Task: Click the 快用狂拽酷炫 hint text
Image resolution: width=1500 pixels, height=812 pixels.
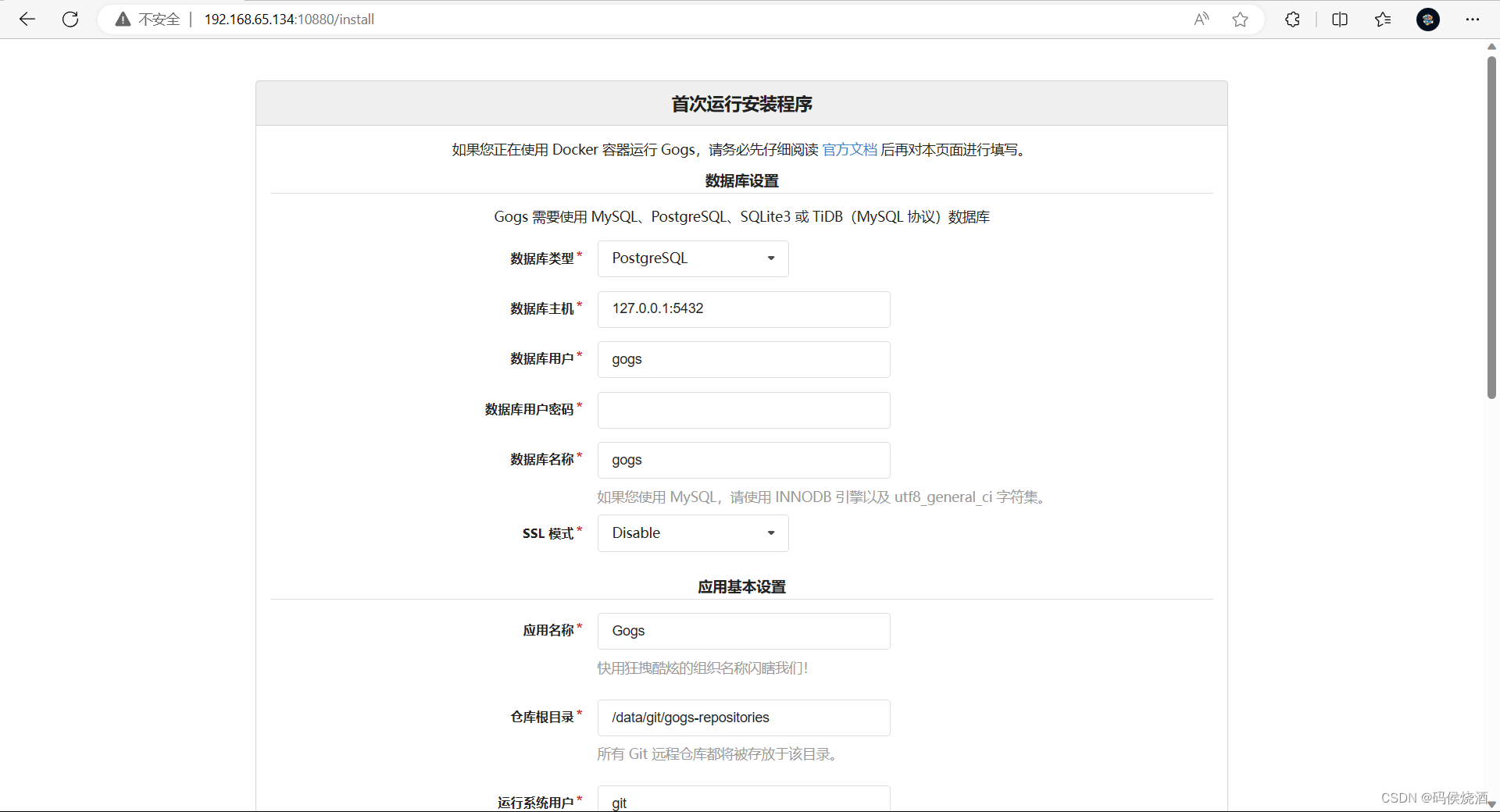Action: pyautogui.click(x=702, y=668)
